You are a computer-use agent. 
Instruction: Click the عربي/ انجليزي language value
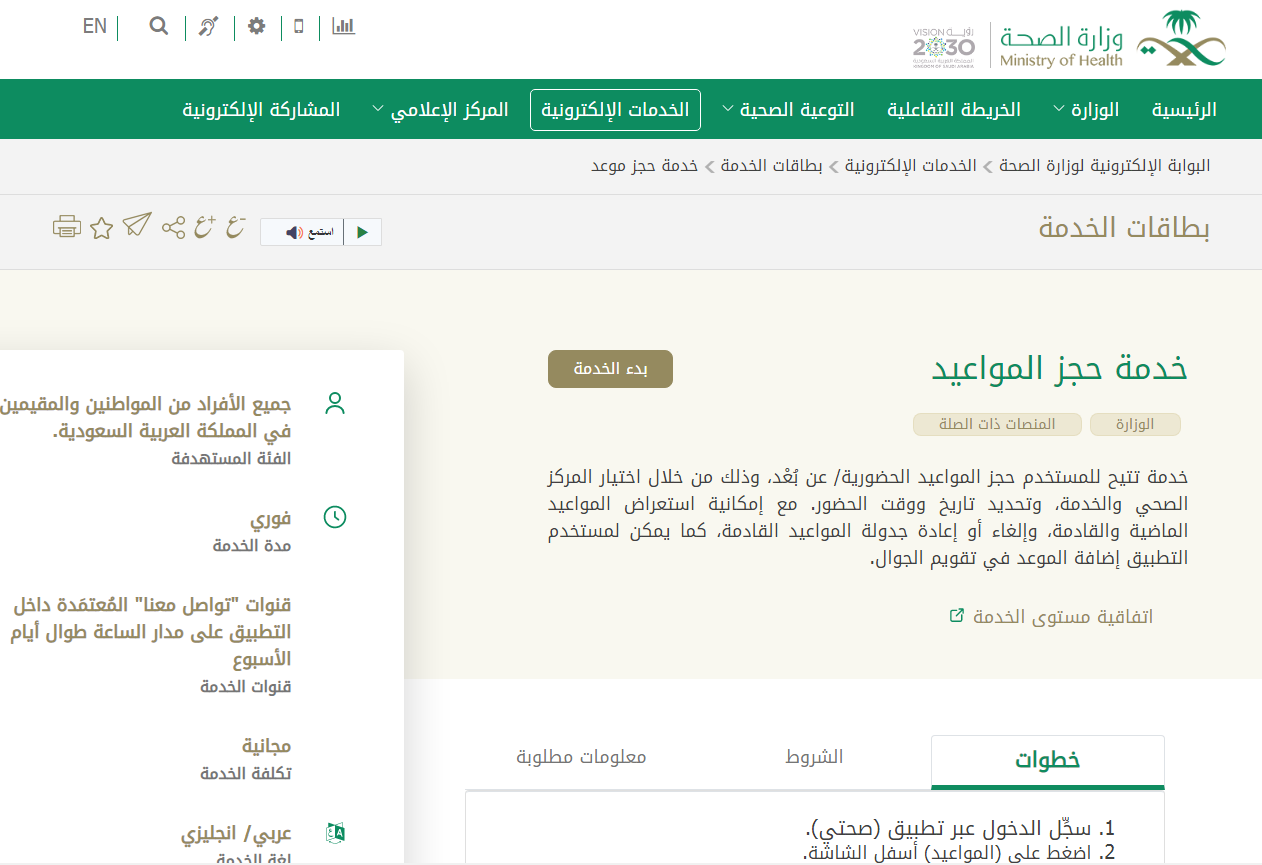[x=236, y=833]
